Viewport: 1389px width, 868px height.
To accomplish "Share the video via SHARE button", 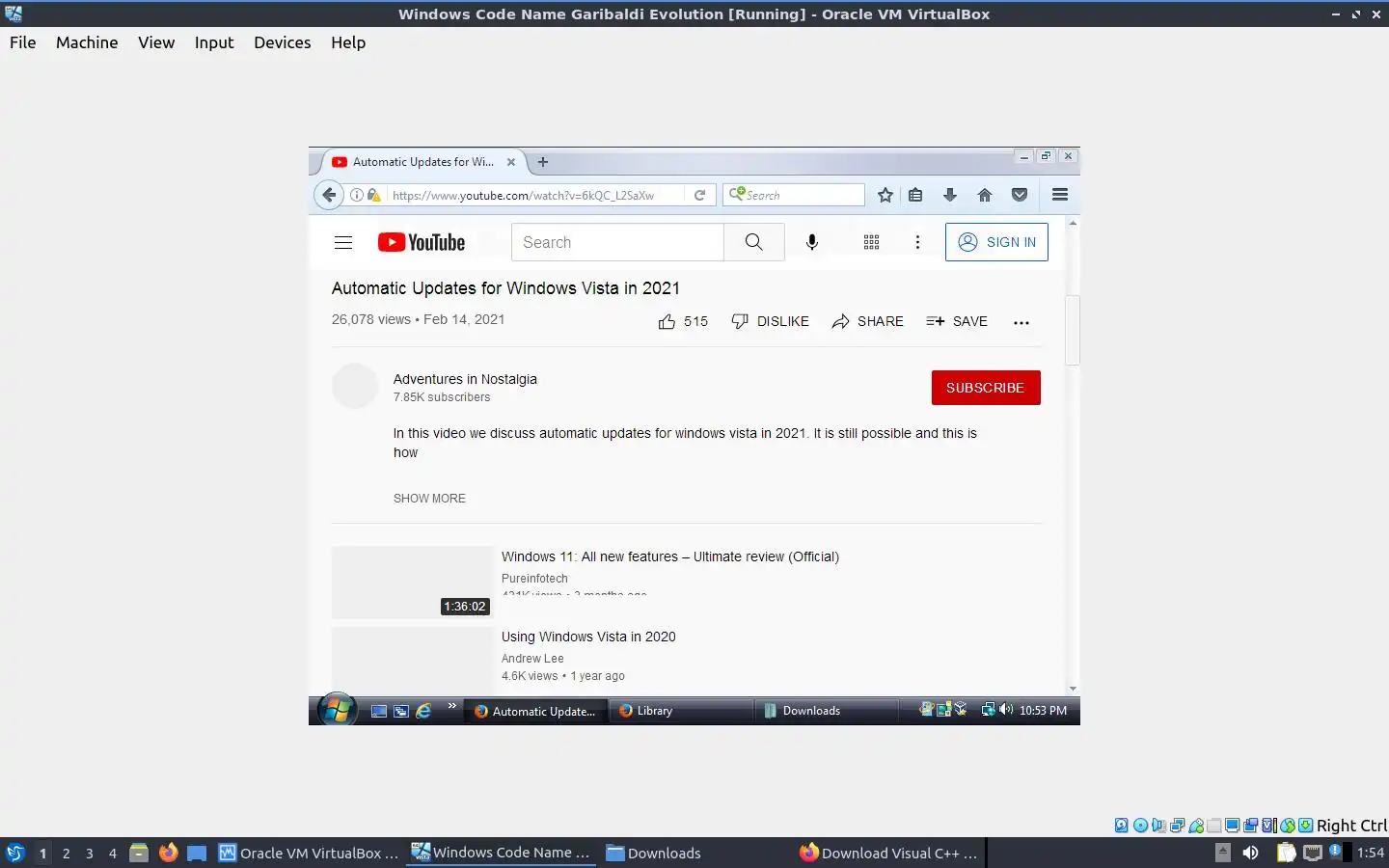I will [x=867, y=321].
